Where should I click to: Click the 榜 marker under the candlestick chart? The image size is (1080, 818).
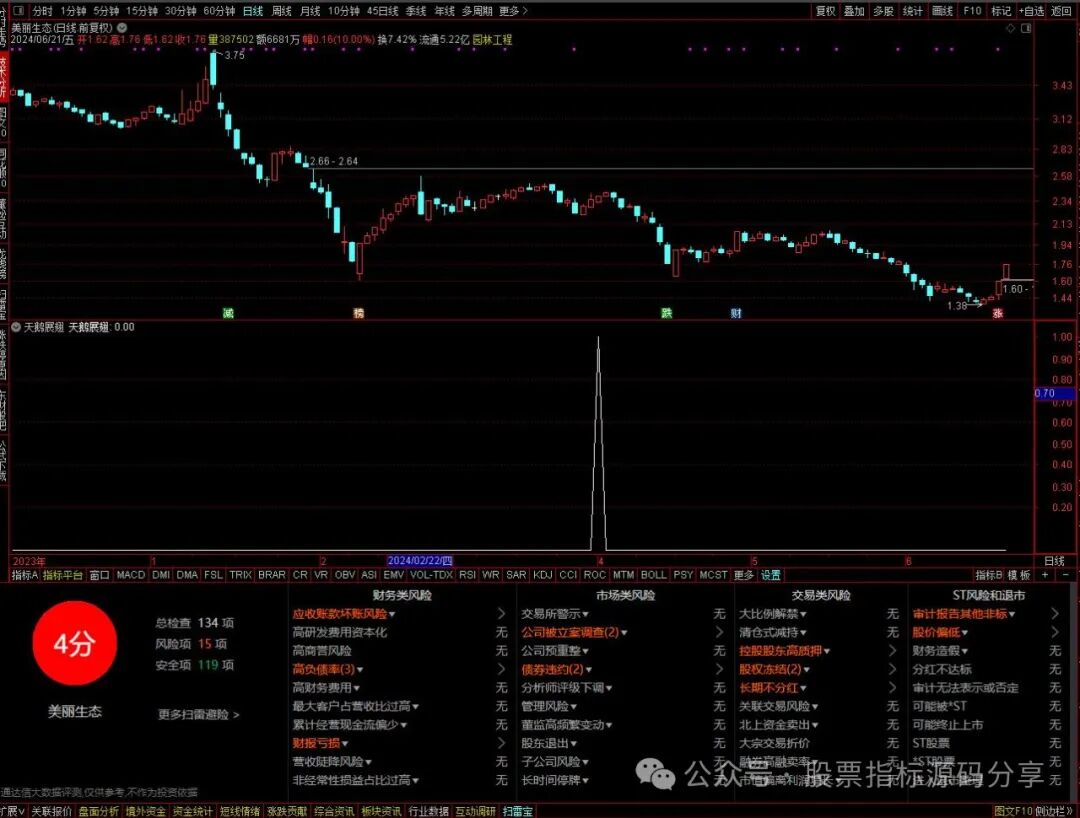point(358,313)
